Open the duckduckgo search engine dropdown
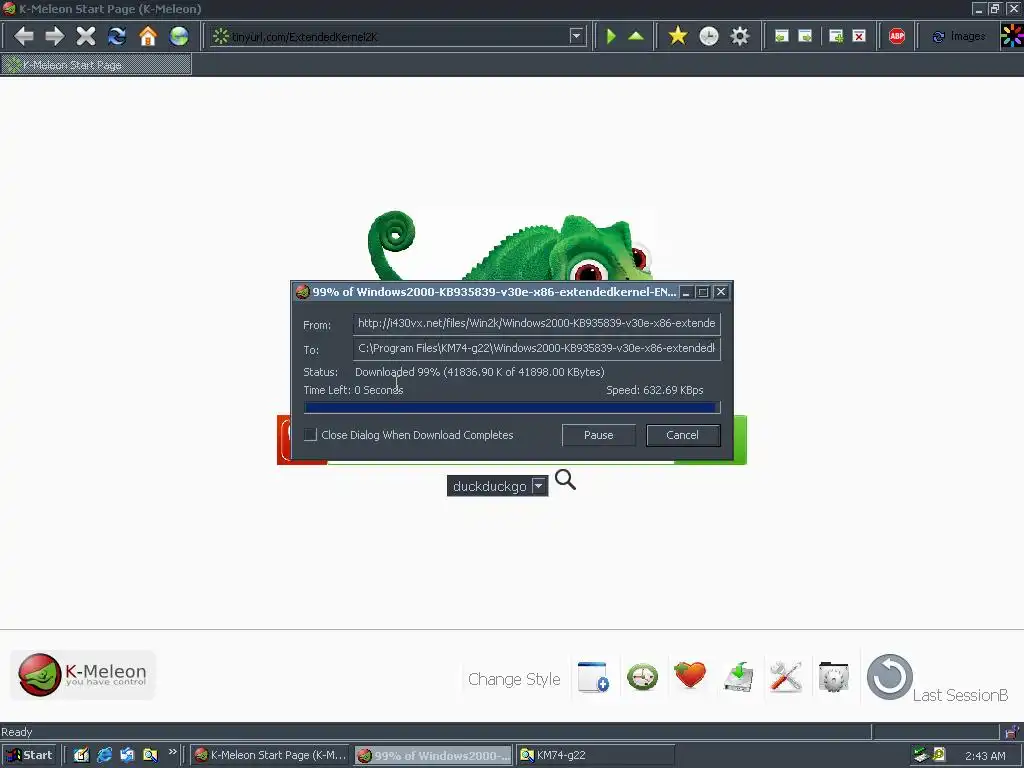 tap(539, 486)
